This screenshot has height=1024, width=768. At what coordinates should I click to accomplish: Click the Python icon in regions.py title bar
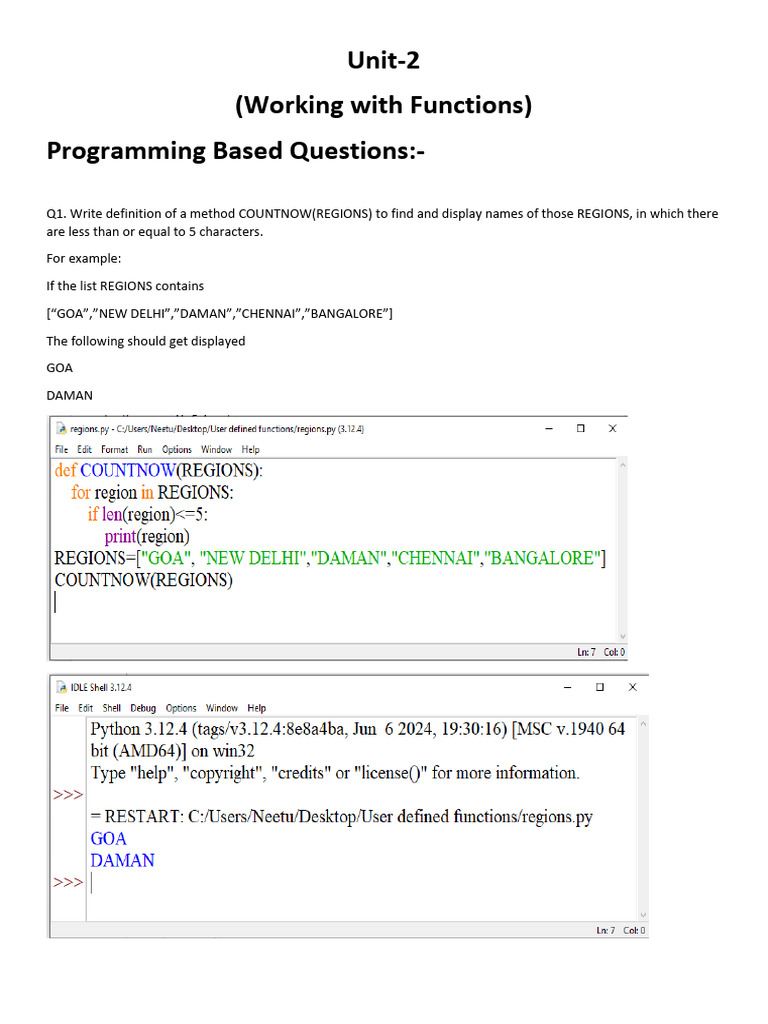pos(61,428)
